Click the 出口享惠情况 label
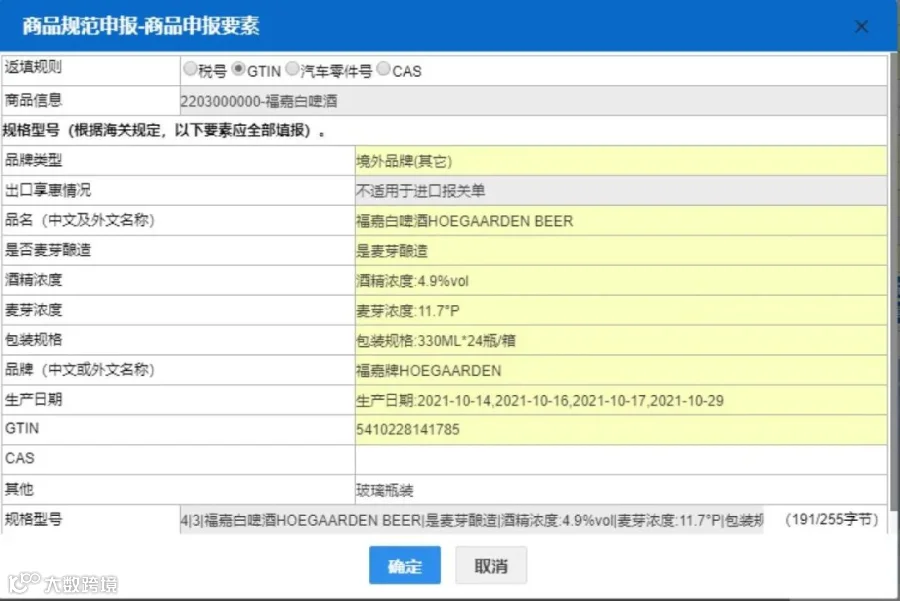 [48, 190]
